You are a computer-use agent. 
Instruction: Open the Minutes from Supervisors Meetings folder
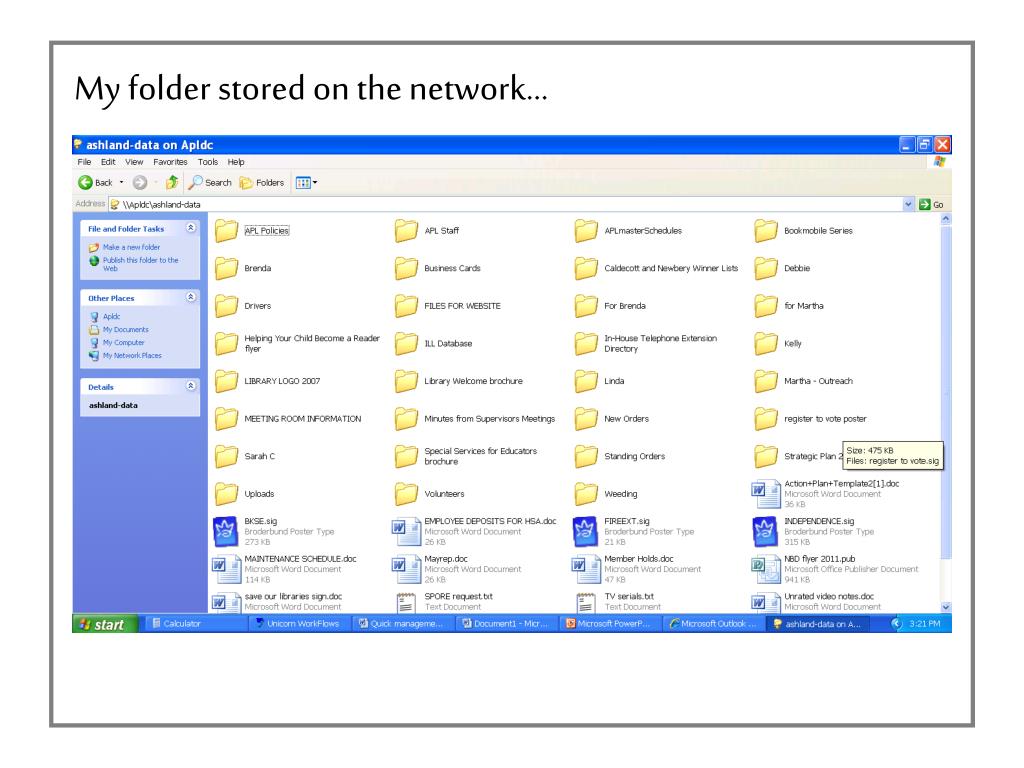(x=475, y=419)
